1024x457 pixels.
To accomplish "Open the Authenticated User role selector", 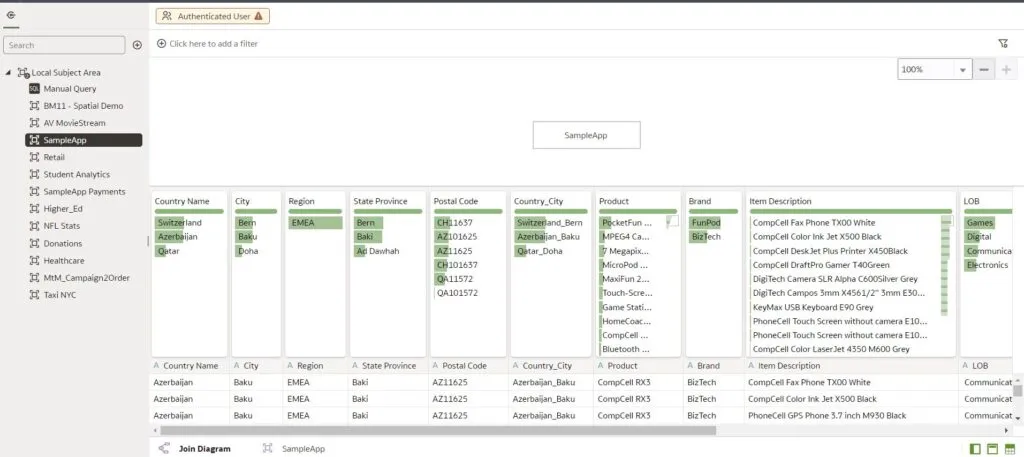I will tap(212, 16).
